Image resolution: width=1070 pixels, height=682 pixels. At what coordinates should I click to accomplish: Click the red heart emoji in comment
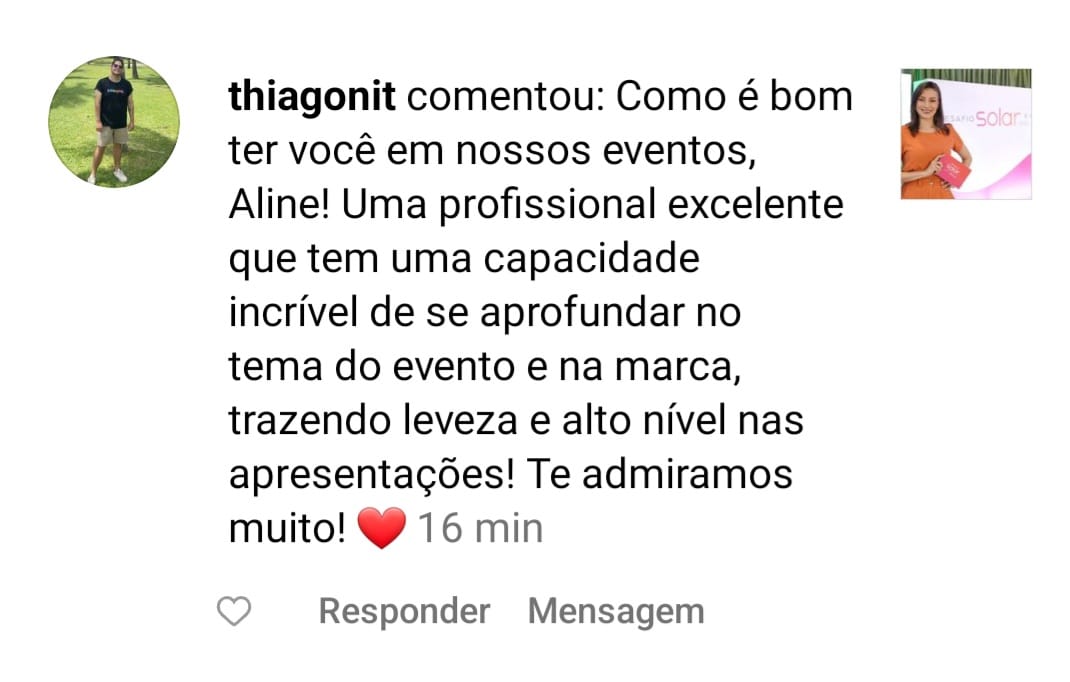pos(381,528)
